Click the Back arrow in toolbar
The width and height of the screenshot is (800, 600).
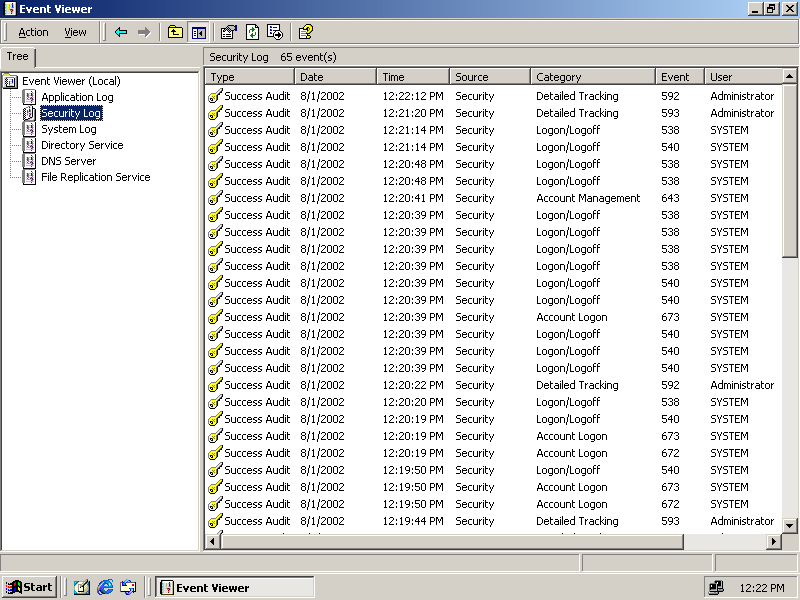click(x=121, y=32)
